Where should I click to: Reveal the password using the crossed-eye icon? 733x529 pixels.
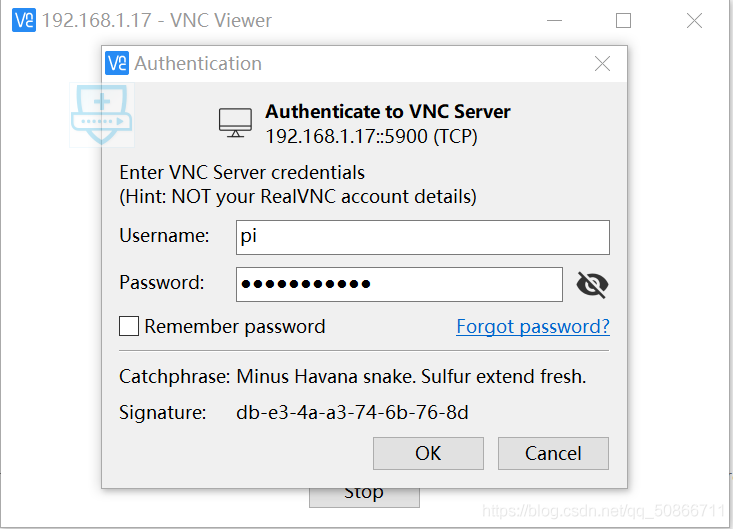click(592, 285)
